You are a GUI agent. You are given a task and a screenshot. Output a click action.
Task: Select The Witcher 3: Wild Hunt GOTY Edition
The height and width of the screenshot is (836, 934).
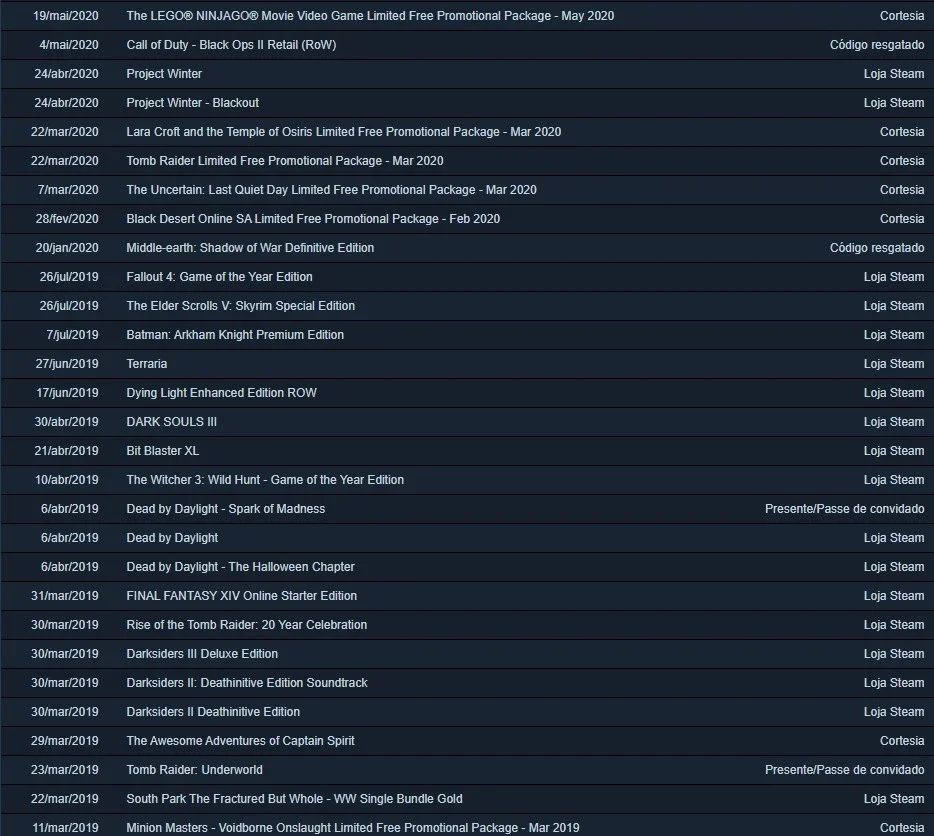(265, 480)
